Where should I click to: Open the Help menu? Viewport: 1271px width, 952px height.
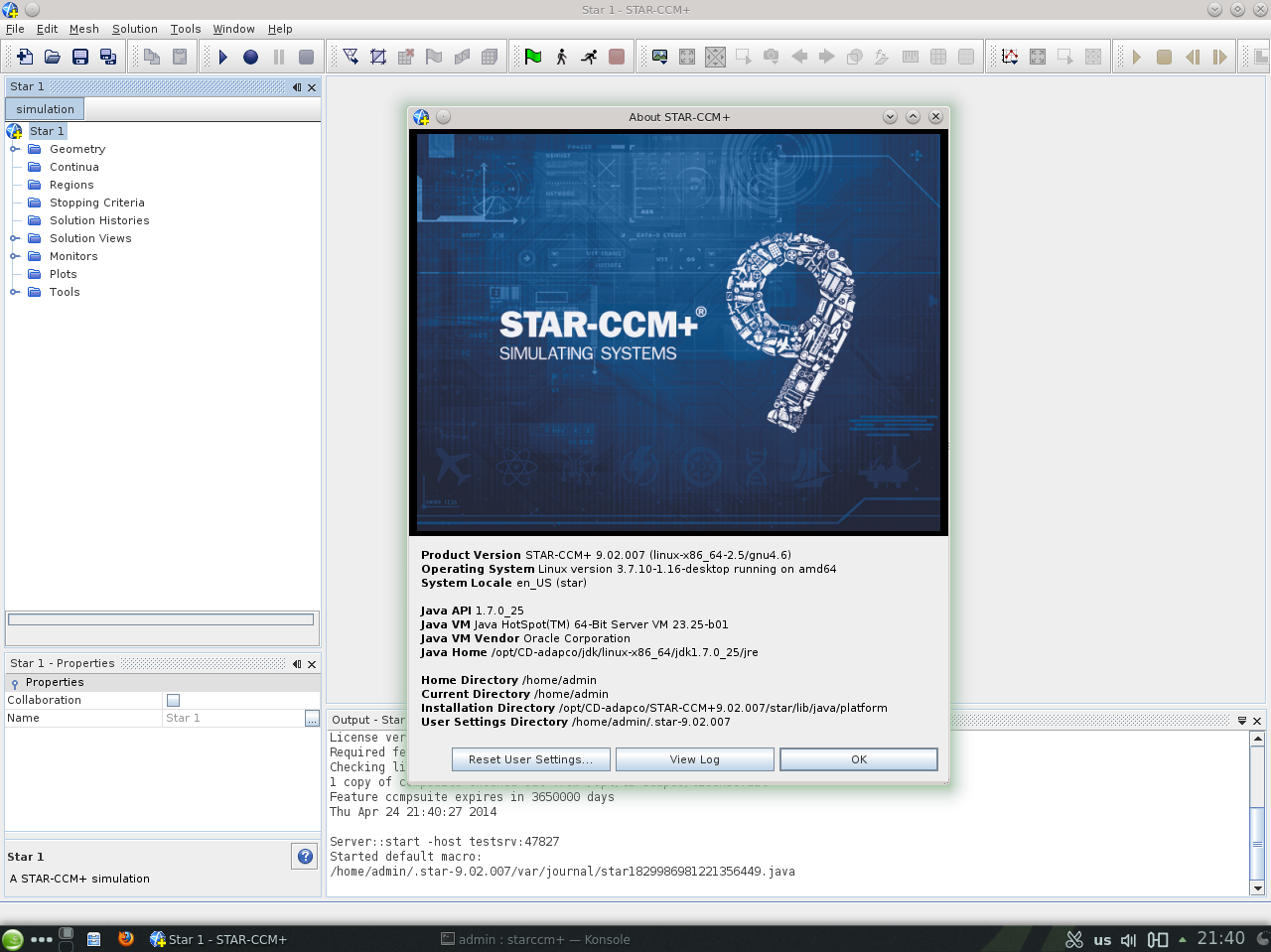pyautogui.click(x=280, y=29)
